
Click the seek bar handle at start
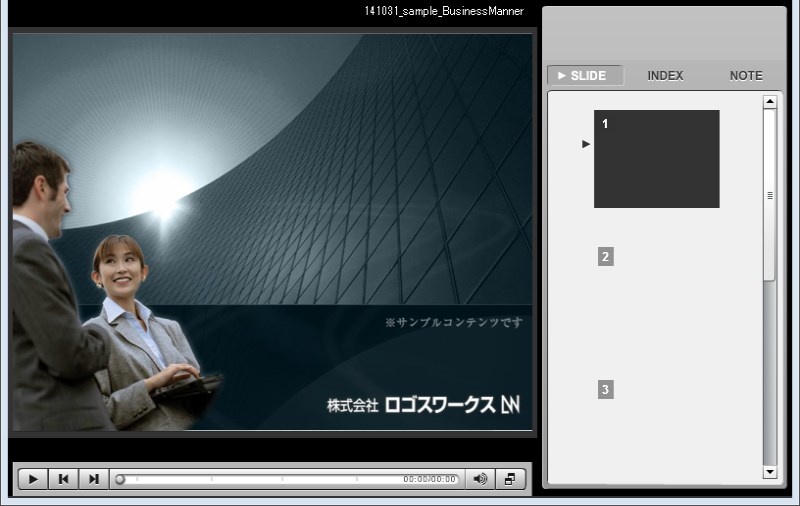[x=120, y=479]
